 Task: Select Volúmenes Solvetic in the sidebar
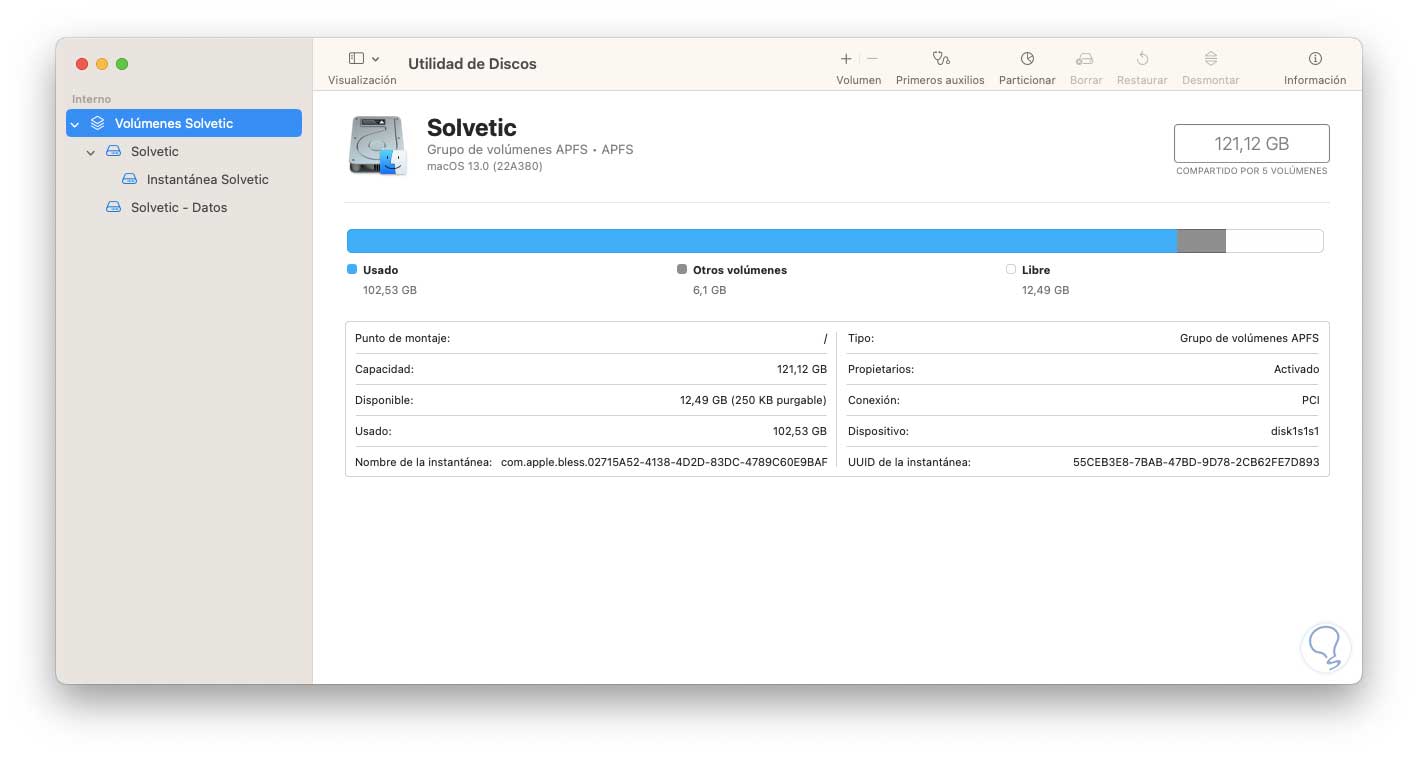184,123
